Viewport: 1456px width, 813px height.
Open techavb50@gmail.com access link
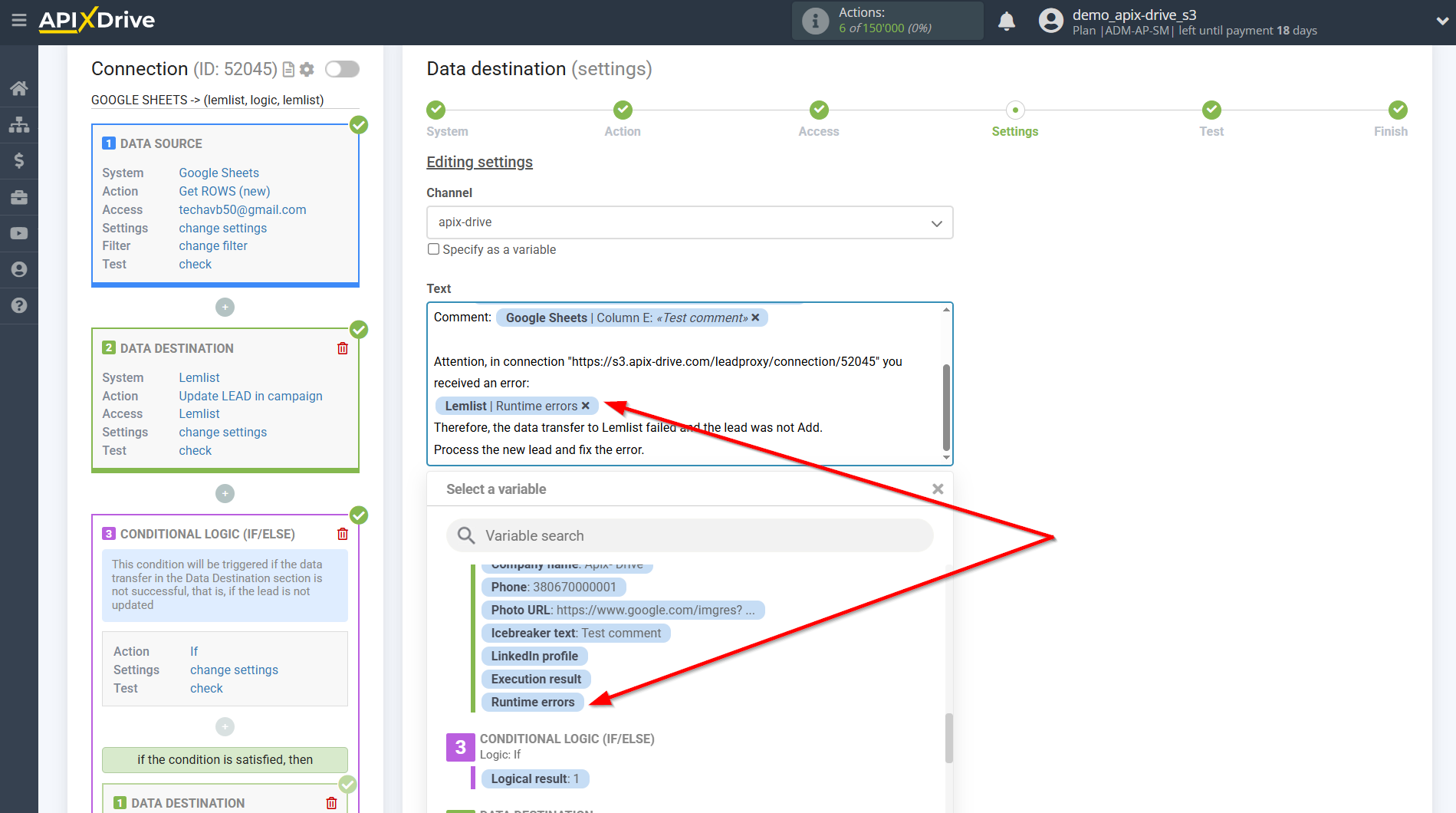[x=242, y=209]
